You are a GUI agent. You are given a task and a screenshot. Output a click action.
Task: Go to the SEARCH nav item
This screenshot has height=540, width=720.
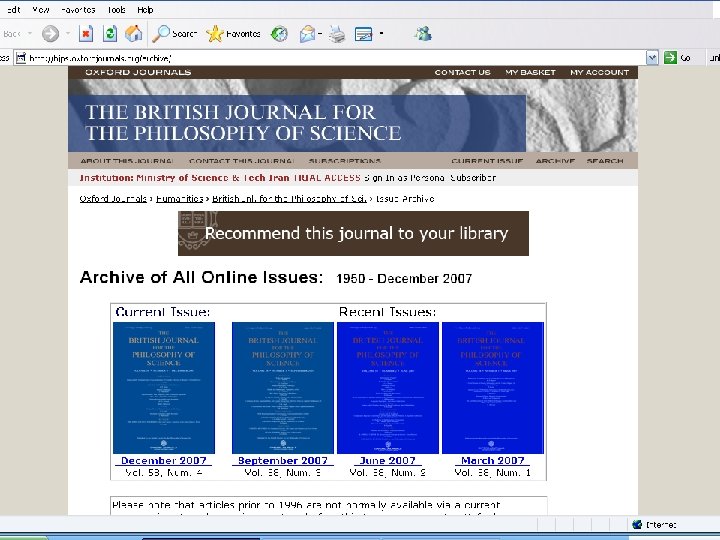[605, 161]
